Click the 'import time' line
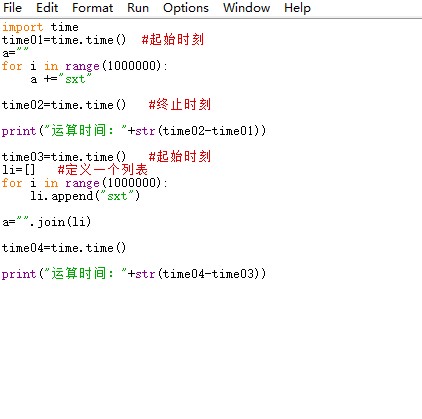422x419 pixels. 40,27
